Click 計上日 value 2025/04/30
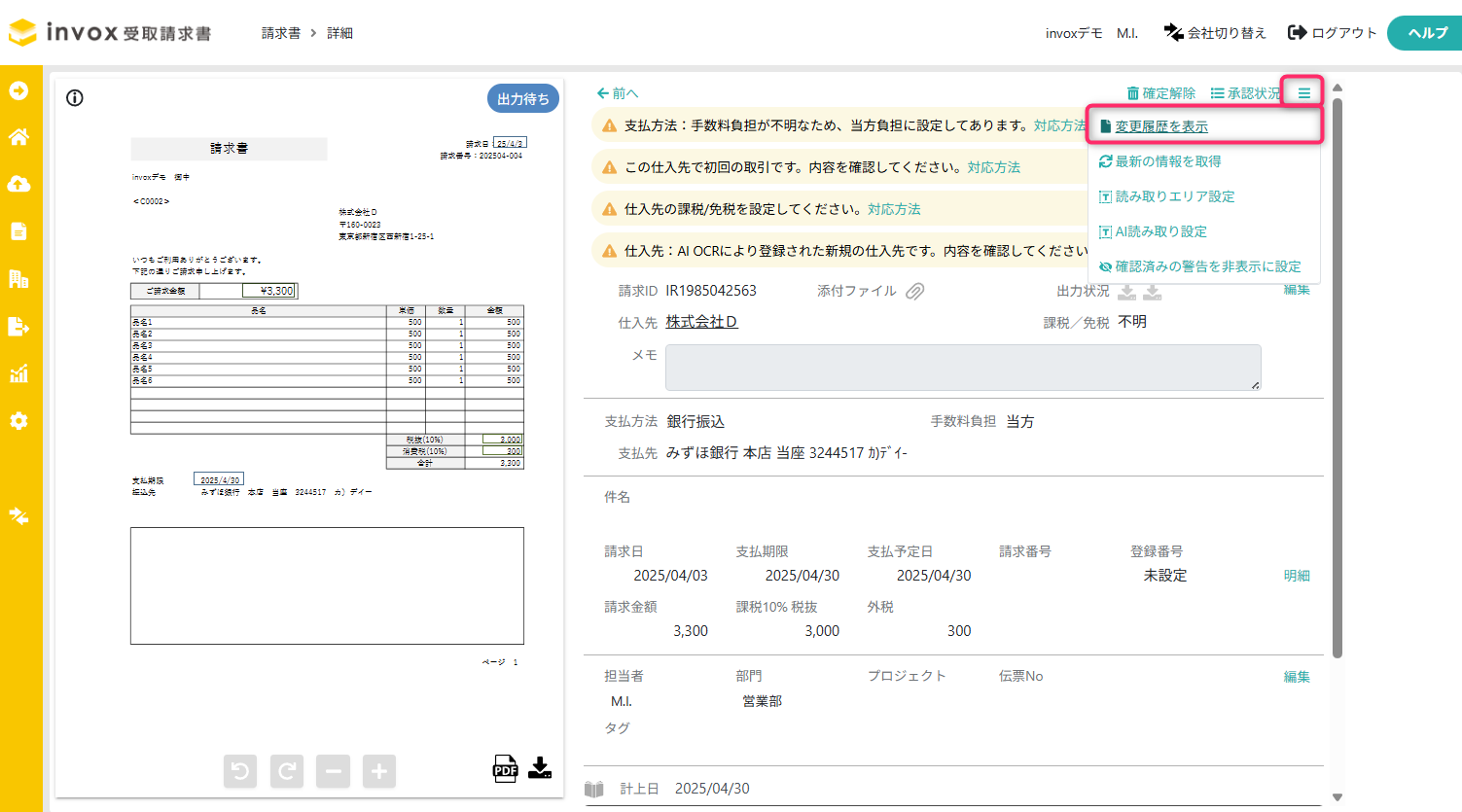 pyautogui.click(x=712, y=789)
